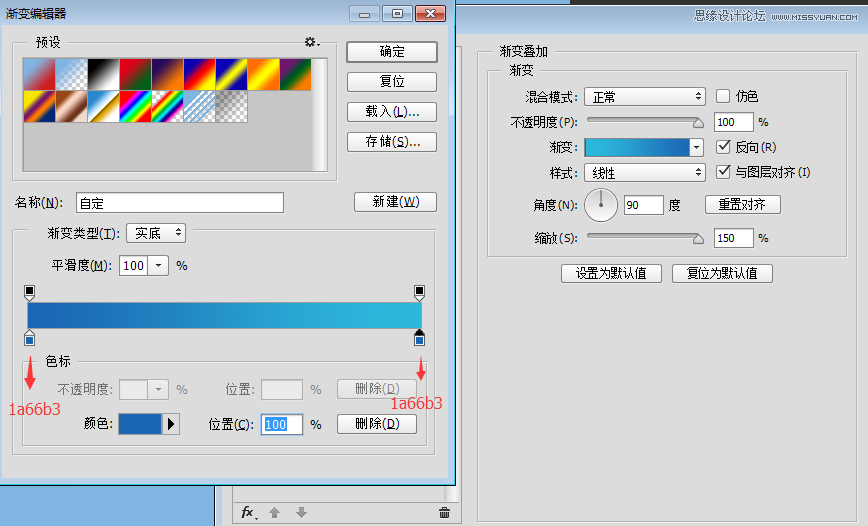868x526 pixels.
Task: Open the 混合模式 blend mode dropdown
Action: tap(645, 97)
